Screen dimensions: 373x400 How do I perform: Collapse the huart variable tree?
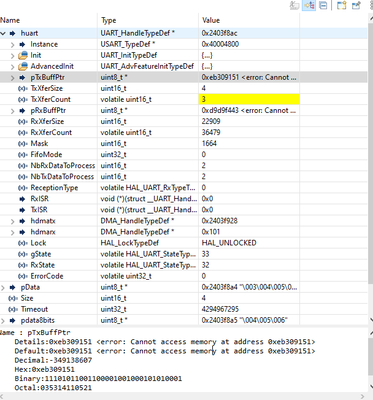click(x=3, y=33)
